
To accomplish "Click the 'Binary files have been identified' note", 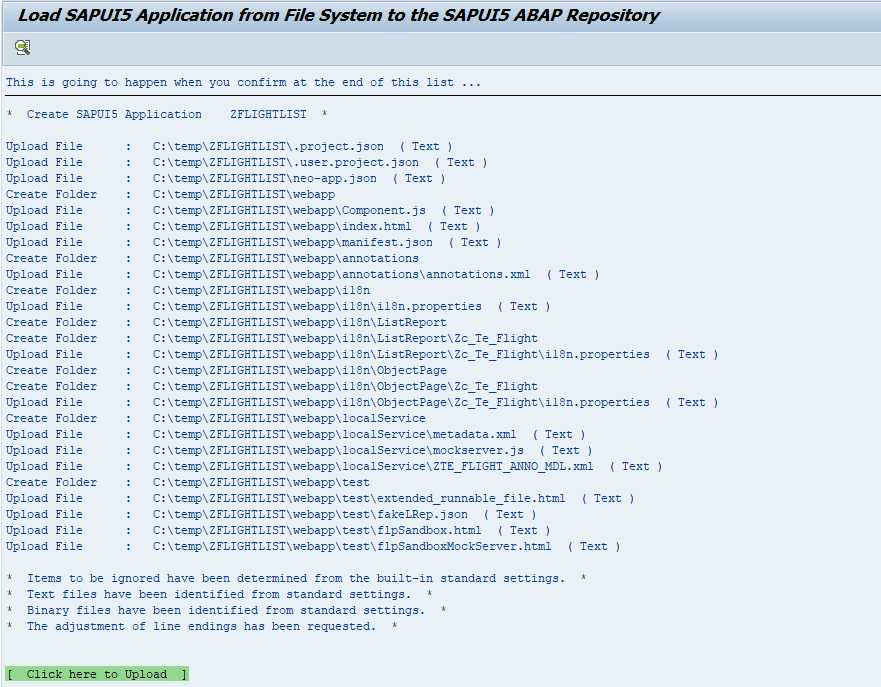I will click(x=226, y=611).
